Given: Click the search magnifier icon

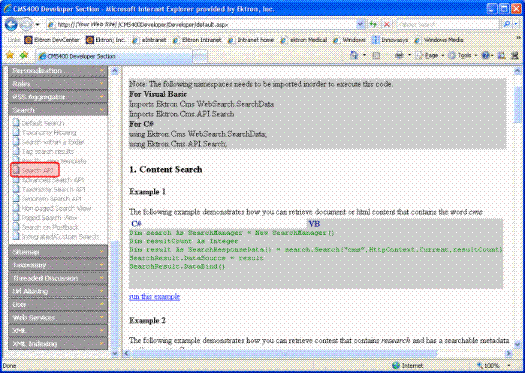Looking at the screenshot, I should click(507, 24).
